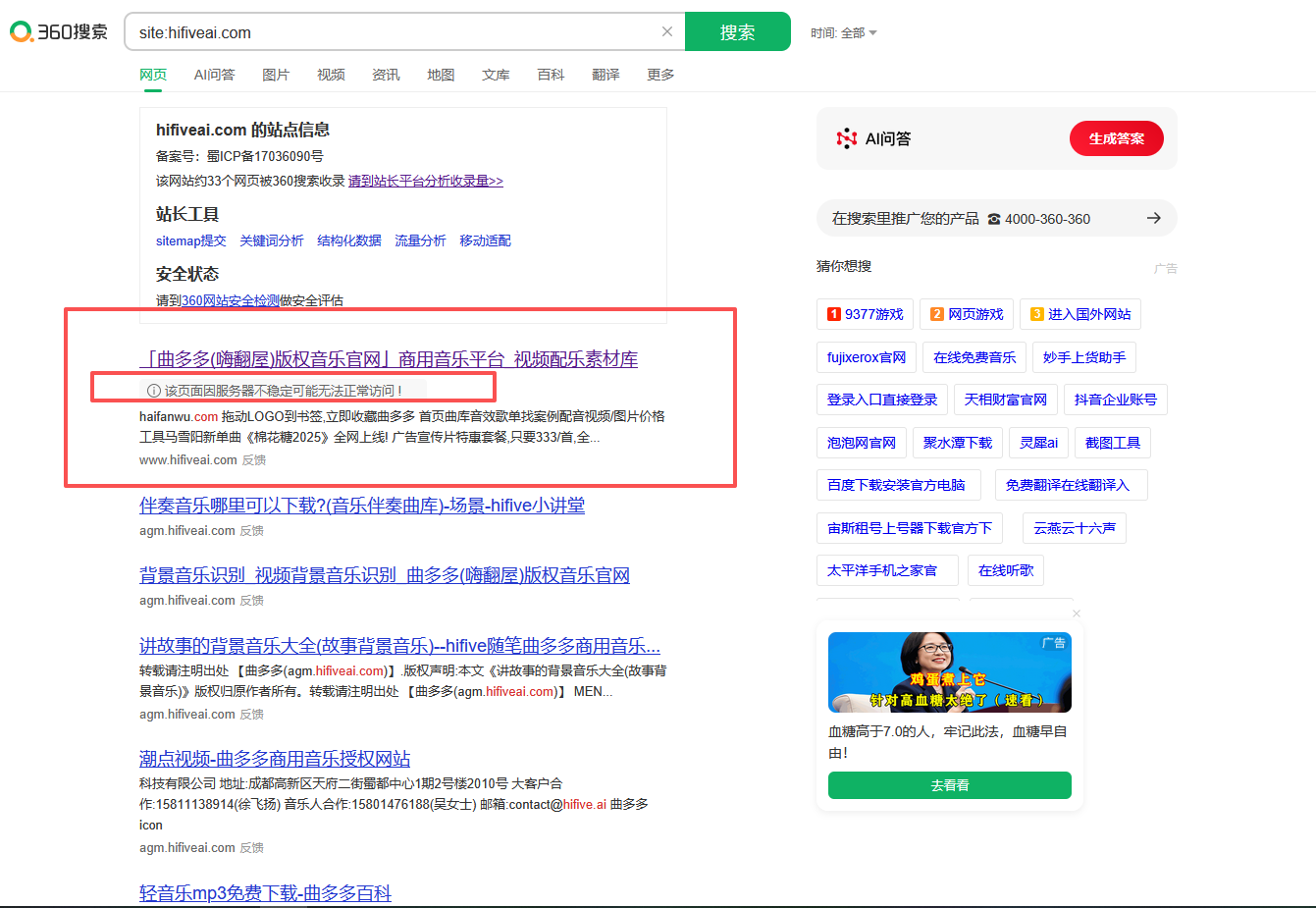Click the green 搜索 button
1316x908 pixels.
[738, 31]
